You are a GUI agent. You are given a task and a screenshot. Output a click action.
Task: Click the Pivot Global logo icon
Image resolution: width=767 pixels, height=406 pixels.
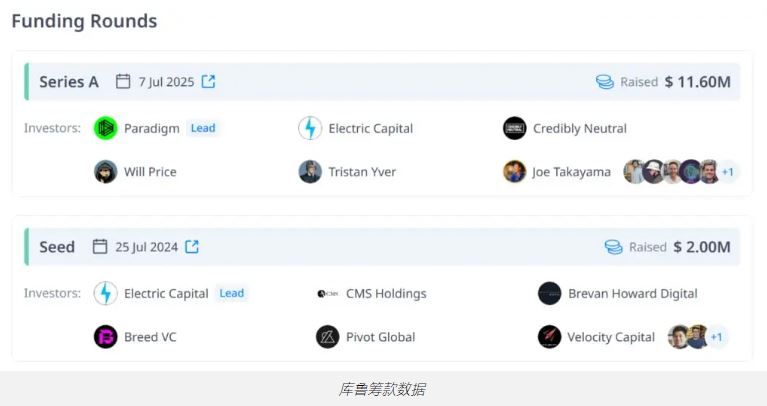(x=328, y=337)
